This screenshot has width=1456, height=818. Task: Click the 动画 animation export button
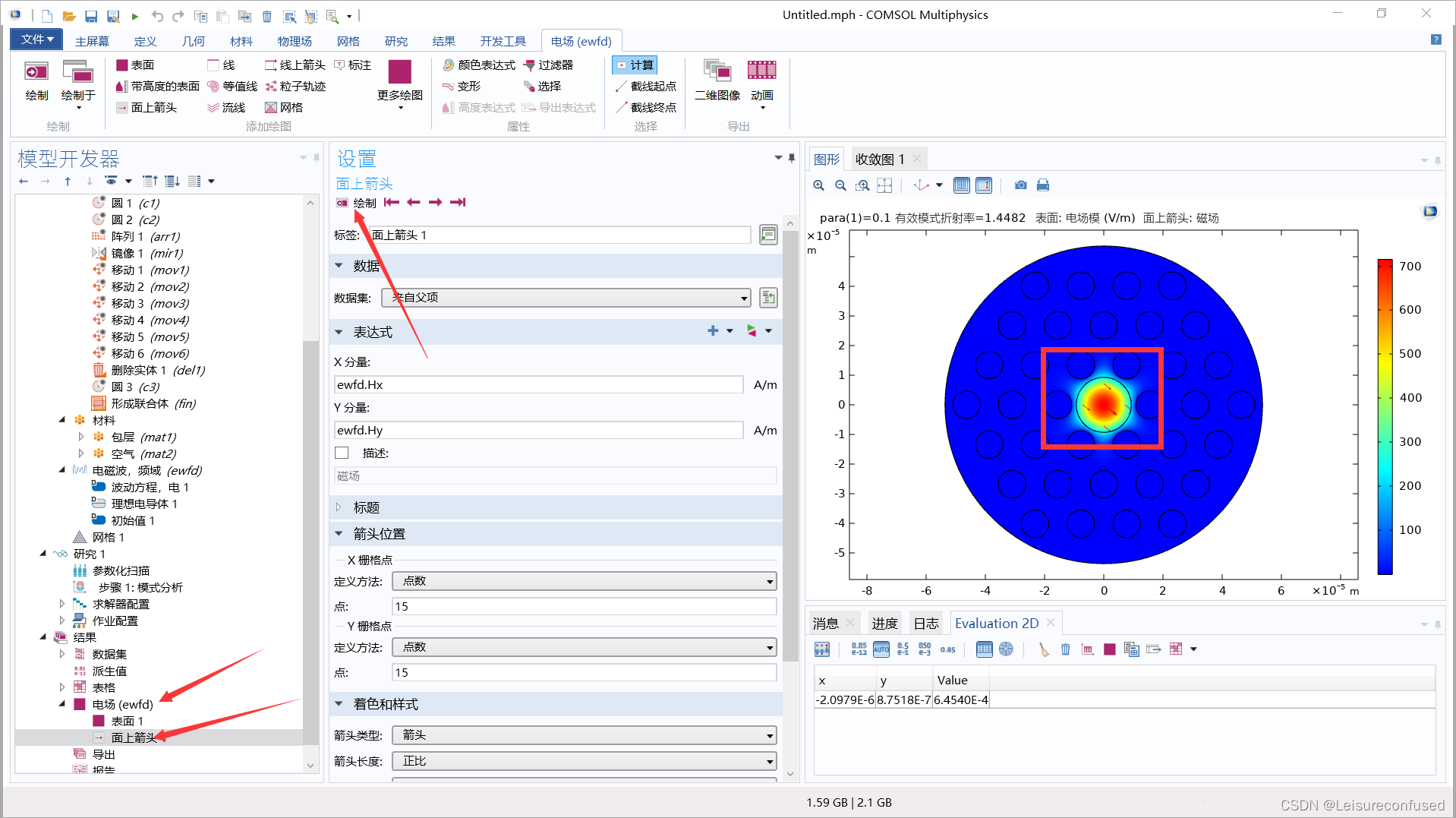[762, 84]
